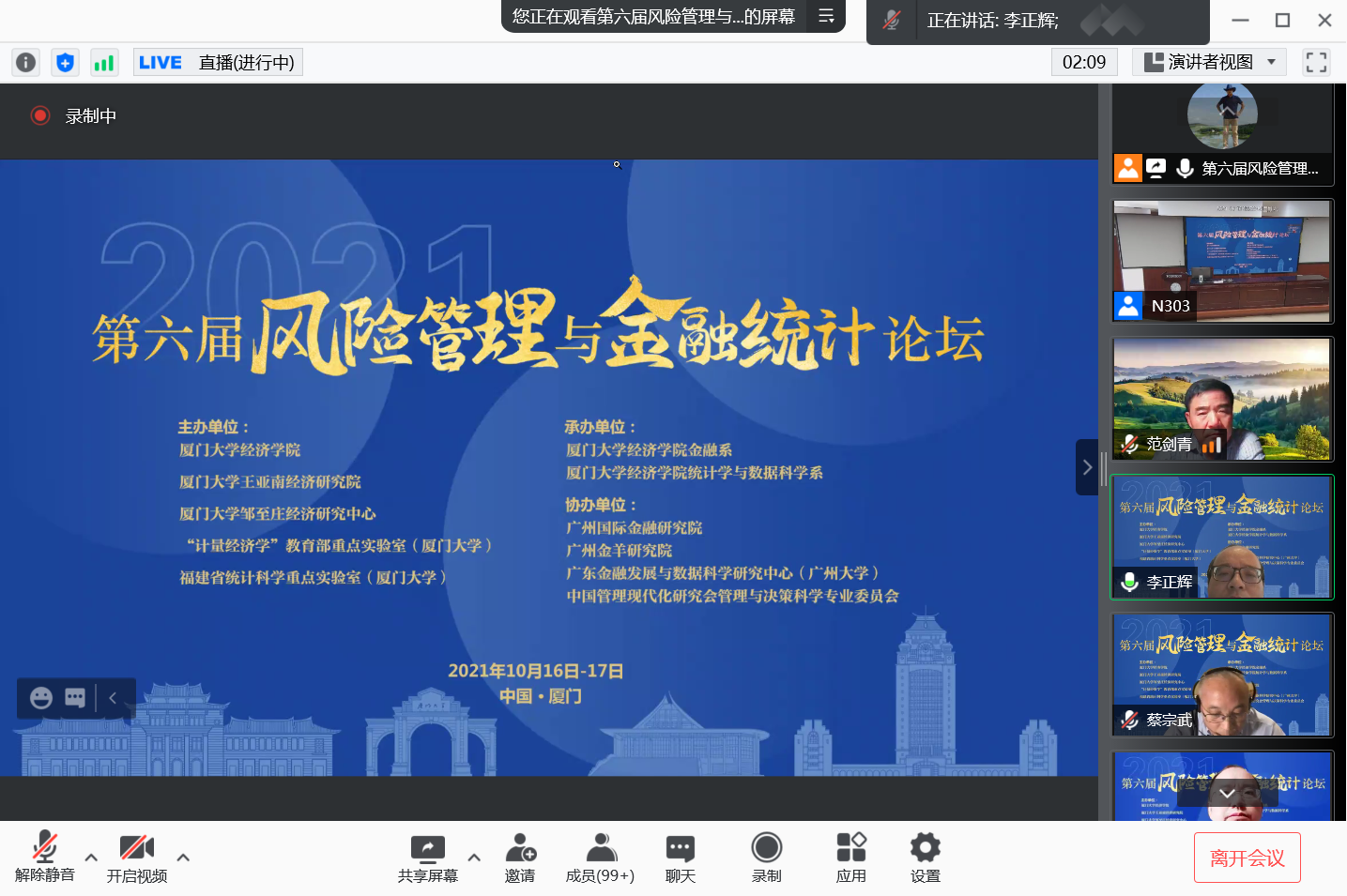
Task: Click the active mic icon beside 李正辉
Action: pos(1129,582)
